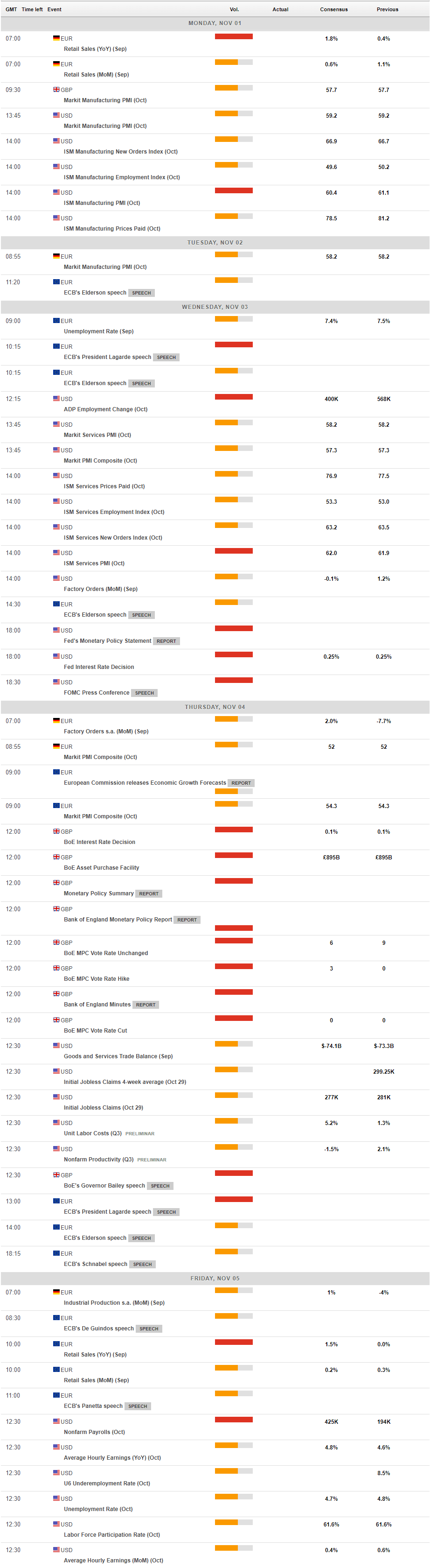
Task: Select the Consensus column header
Action: tap(334, 9)
